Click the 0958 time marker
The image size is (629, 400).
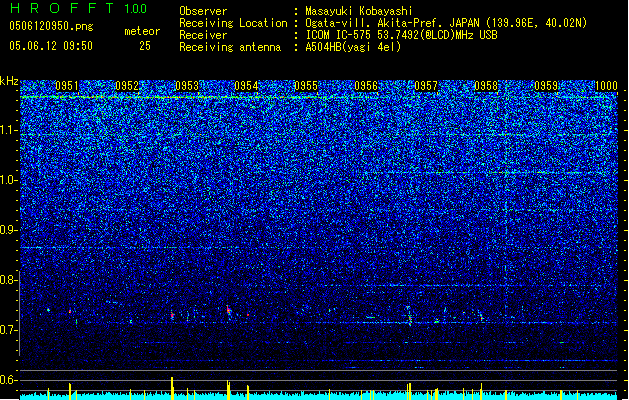486,86
